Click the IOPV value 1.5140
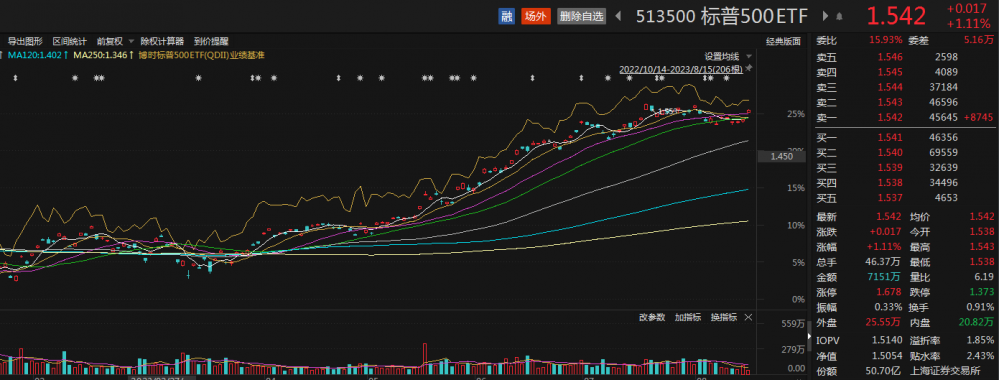 pyautogui.click(x=887, y=340)
